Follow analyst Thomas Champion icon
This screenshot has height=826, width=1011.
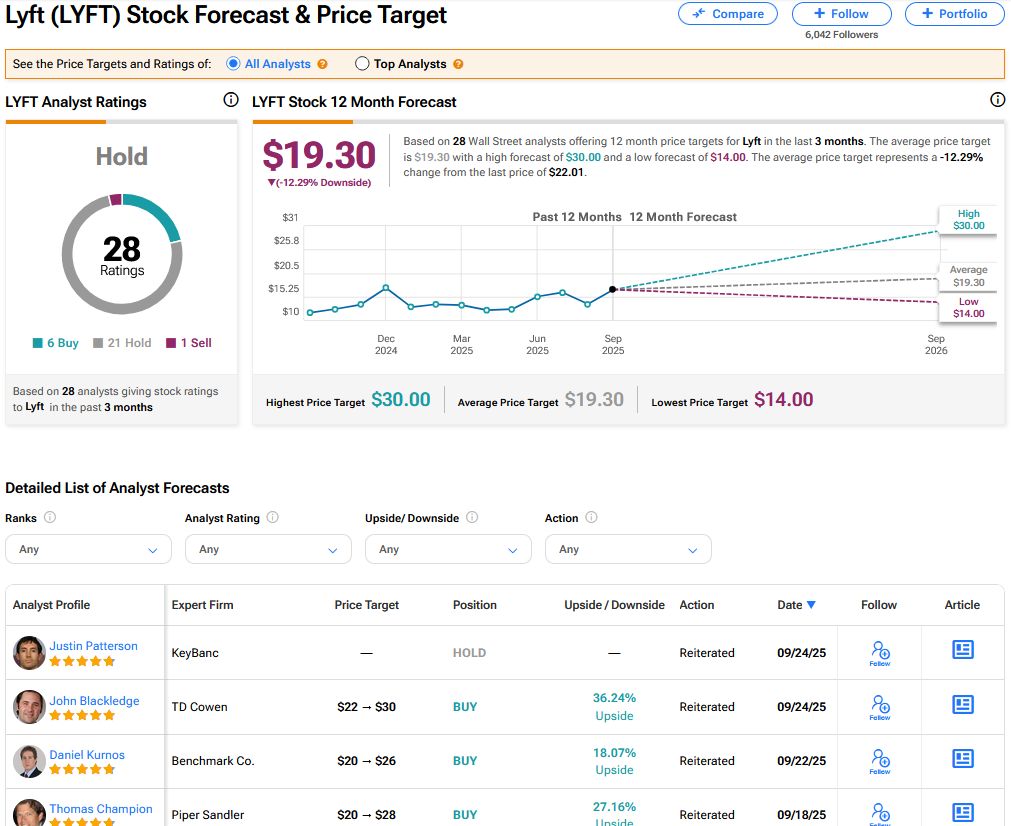880,814
